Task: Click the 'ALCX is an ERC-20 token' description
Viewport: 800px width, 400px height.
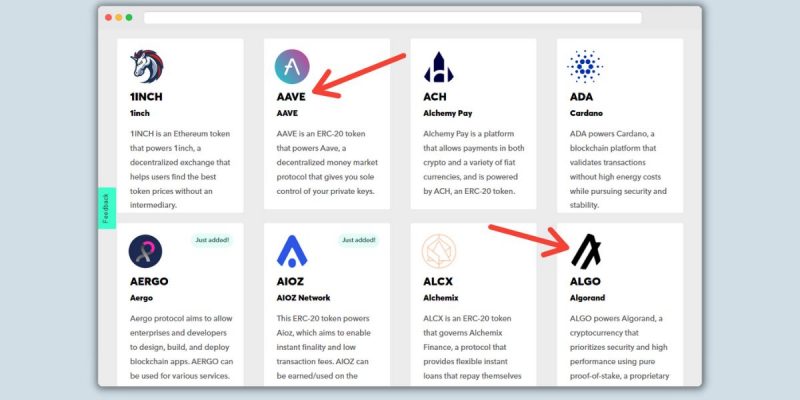Action: point(472,347)
